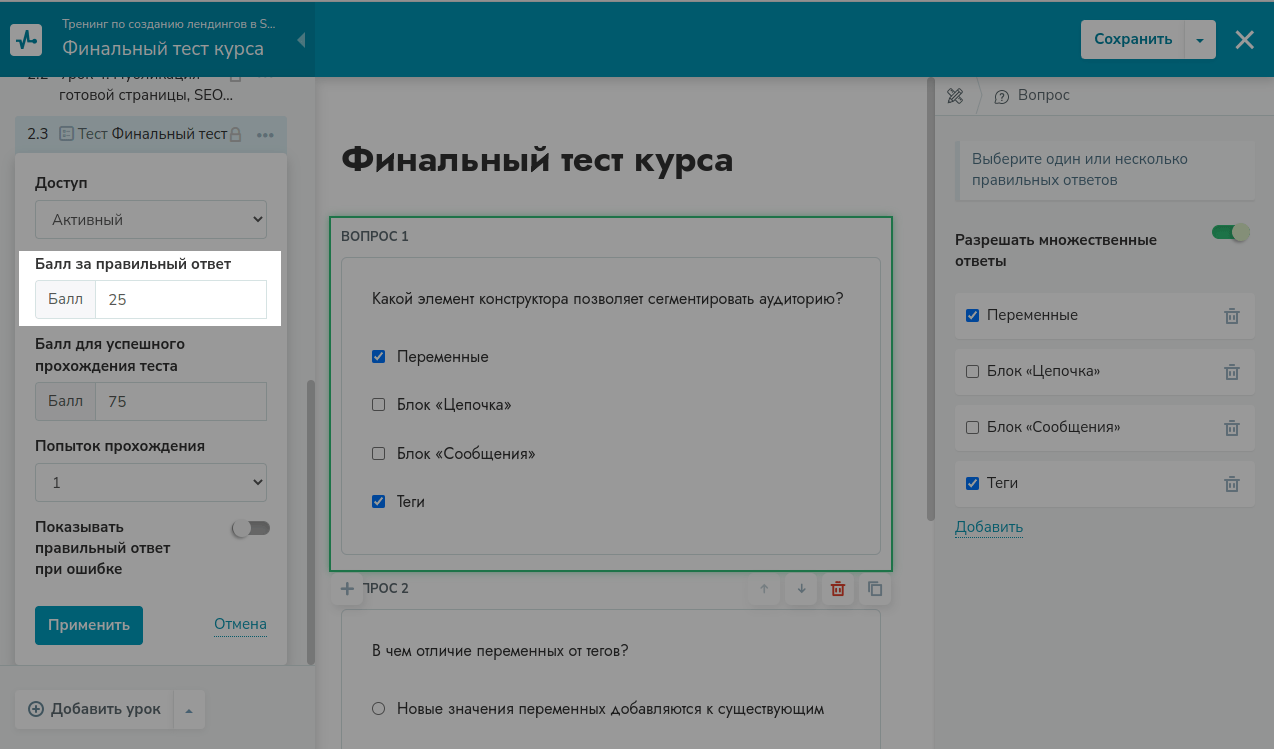The image size is (1274, 749).
Task: Click the red trash icon to delete question
Action: (838, 589)
